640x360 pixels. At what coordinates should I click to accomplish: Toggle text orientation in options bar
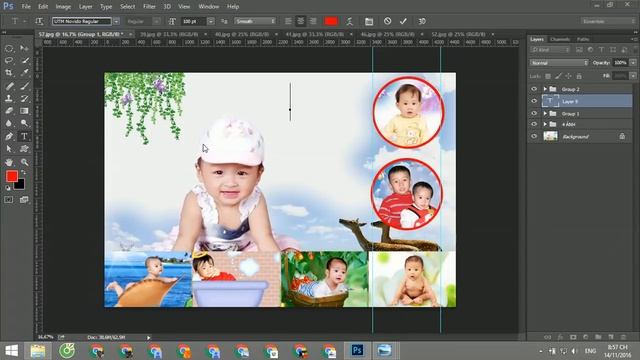click(x=39, y=21)
